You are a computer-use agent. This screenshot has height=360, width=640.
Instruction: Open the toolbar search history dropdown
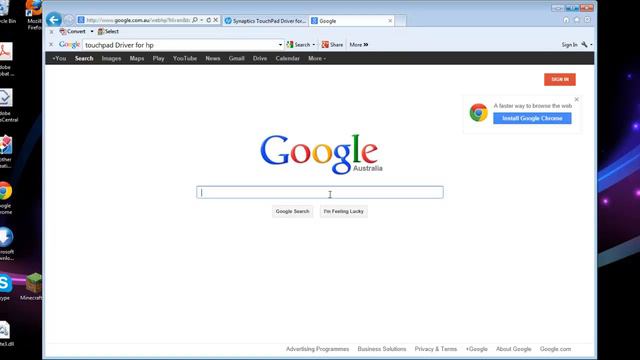pyautogui.click(x=280, y=45)
